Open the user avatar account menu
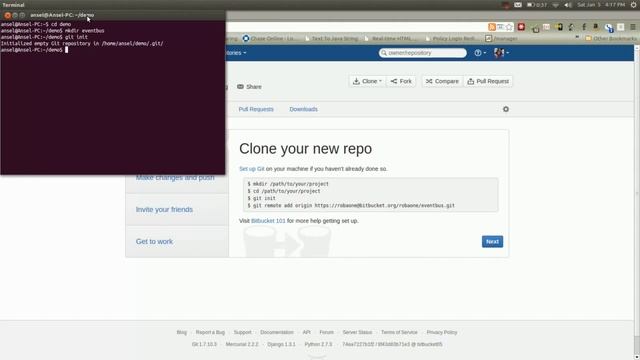 pos(501,53)
